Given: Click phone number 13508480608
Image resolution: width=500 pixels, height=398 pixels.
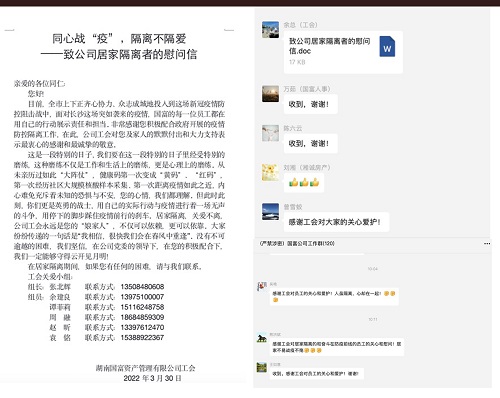Looking at the screenshot, I should 142,287.
